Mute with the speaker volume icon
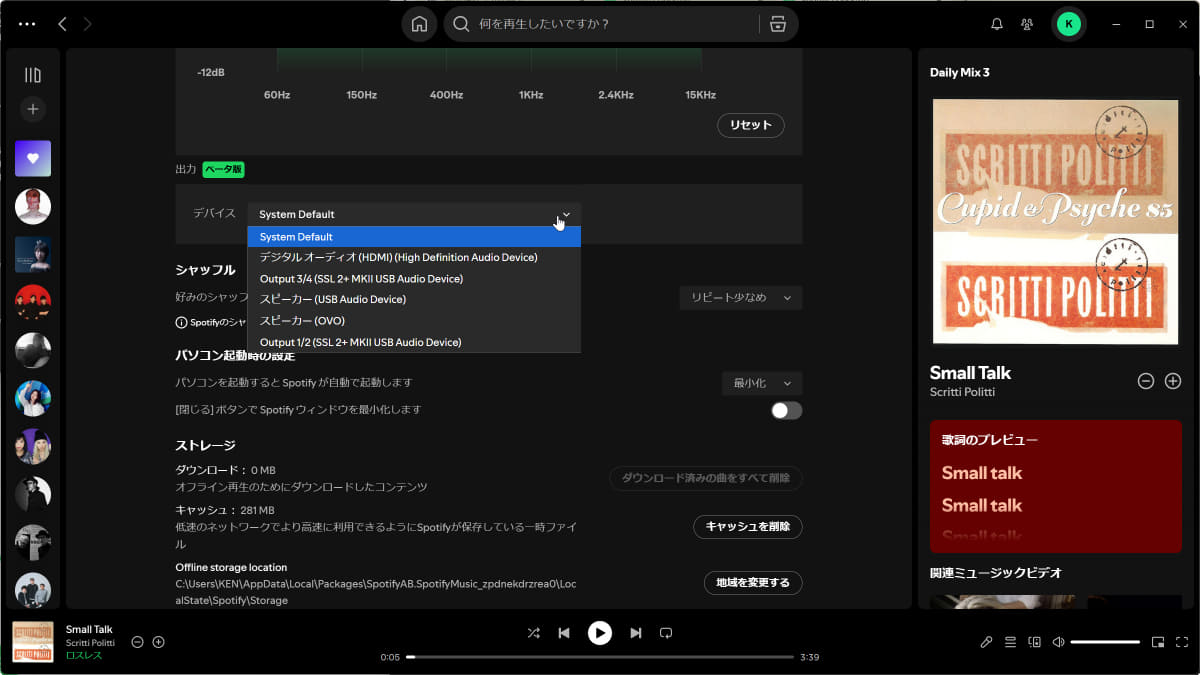Screen dimensions: 1200x675 coord(1059,642)
